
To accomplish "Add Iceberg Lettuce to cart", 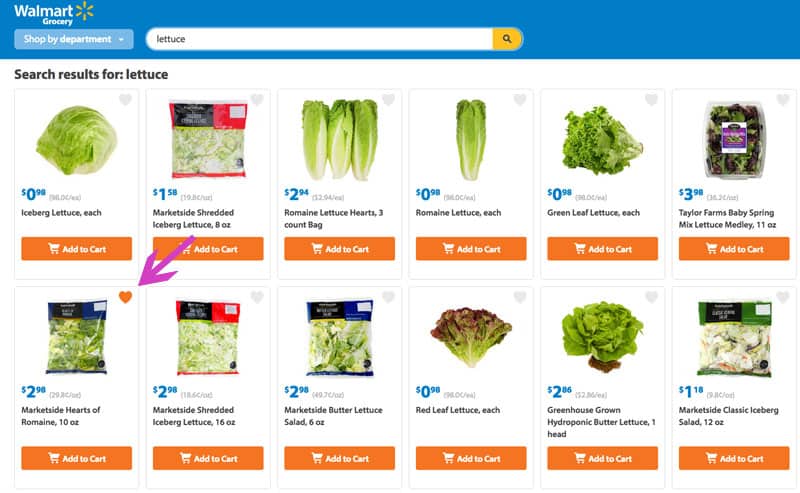I will click(77, 249).
